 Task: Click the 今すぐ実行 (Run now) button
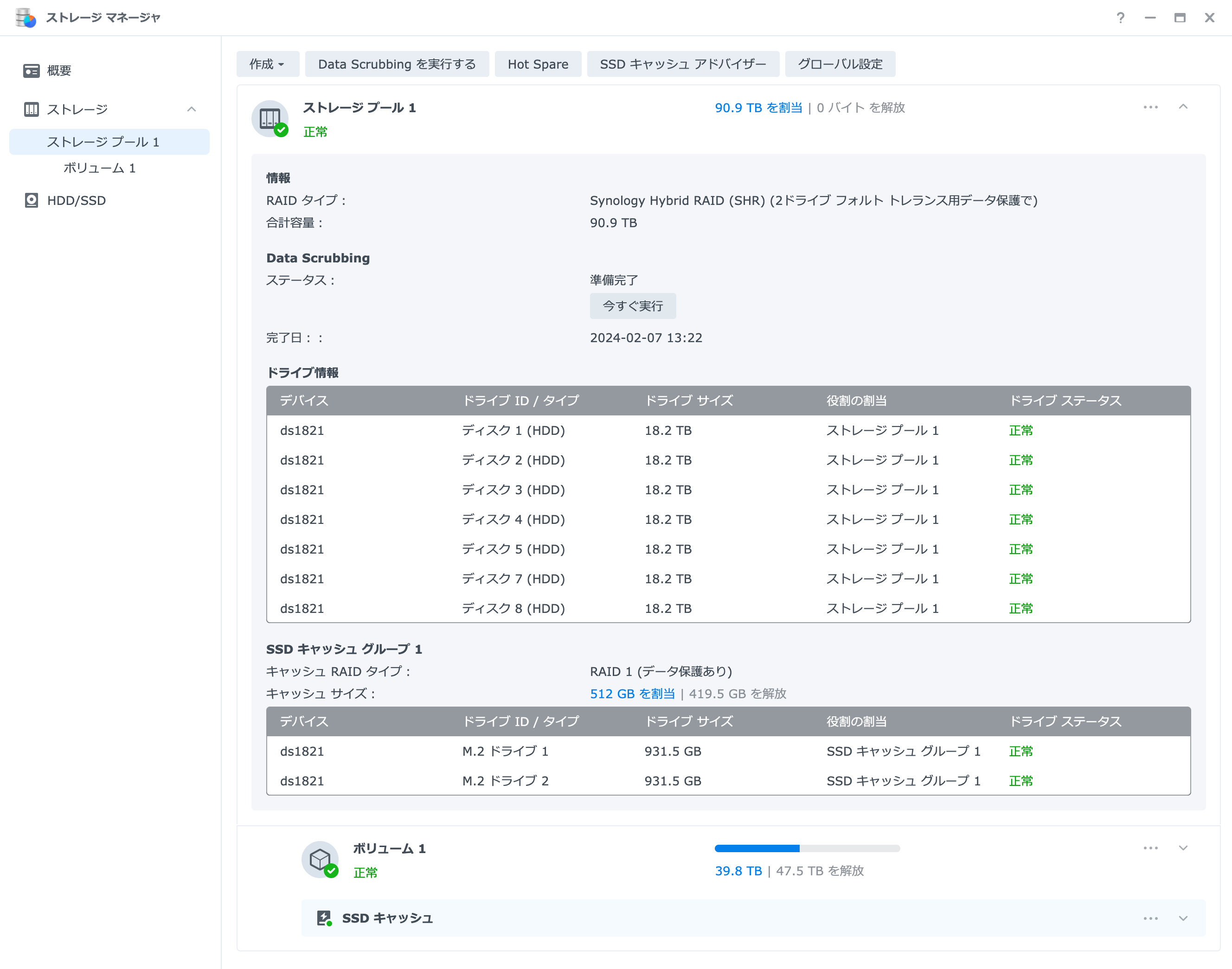click(x=633, y=306)
